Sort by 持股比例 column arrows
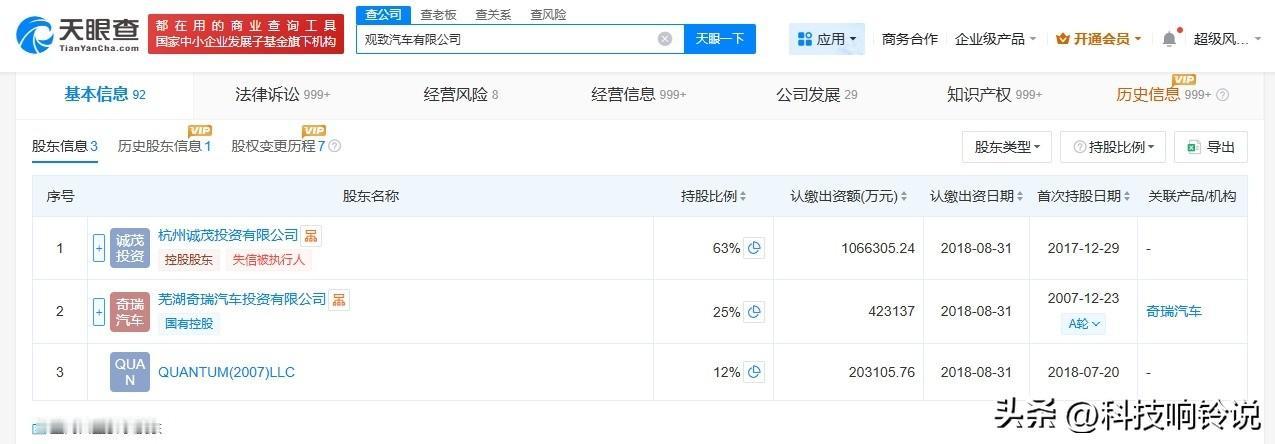The height and width of the screenshot is (444, 1275). click(x=743, y=196)
